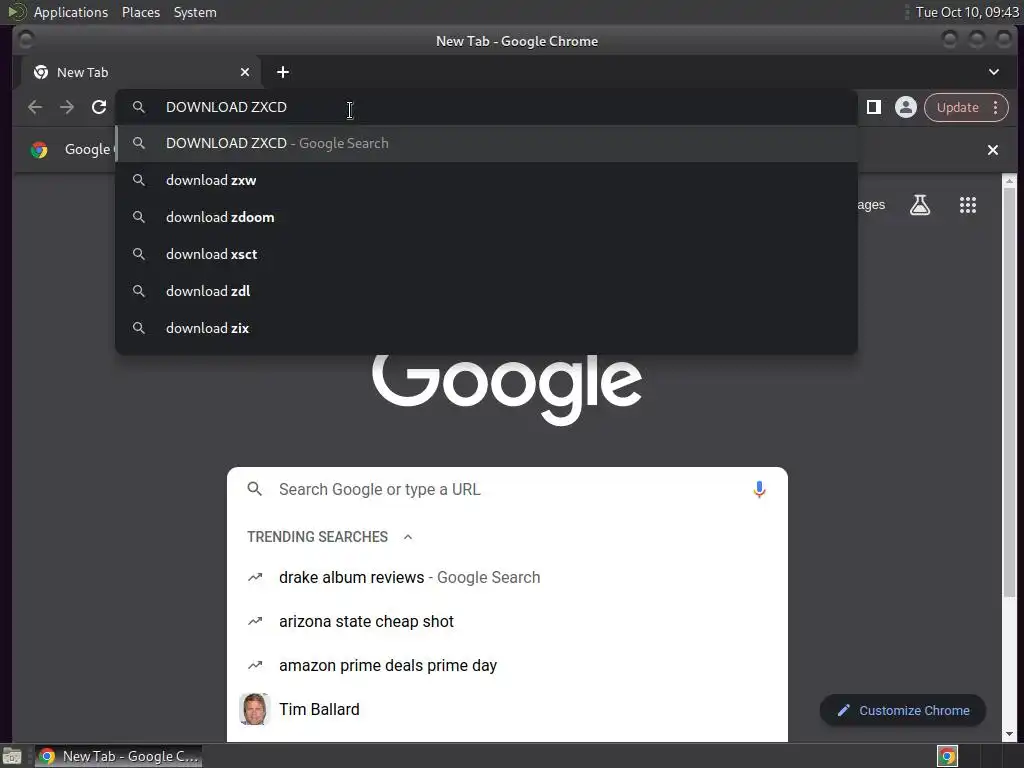Open the profile avatar menu
Screen dimensions: 1024x768
point(906,107)
